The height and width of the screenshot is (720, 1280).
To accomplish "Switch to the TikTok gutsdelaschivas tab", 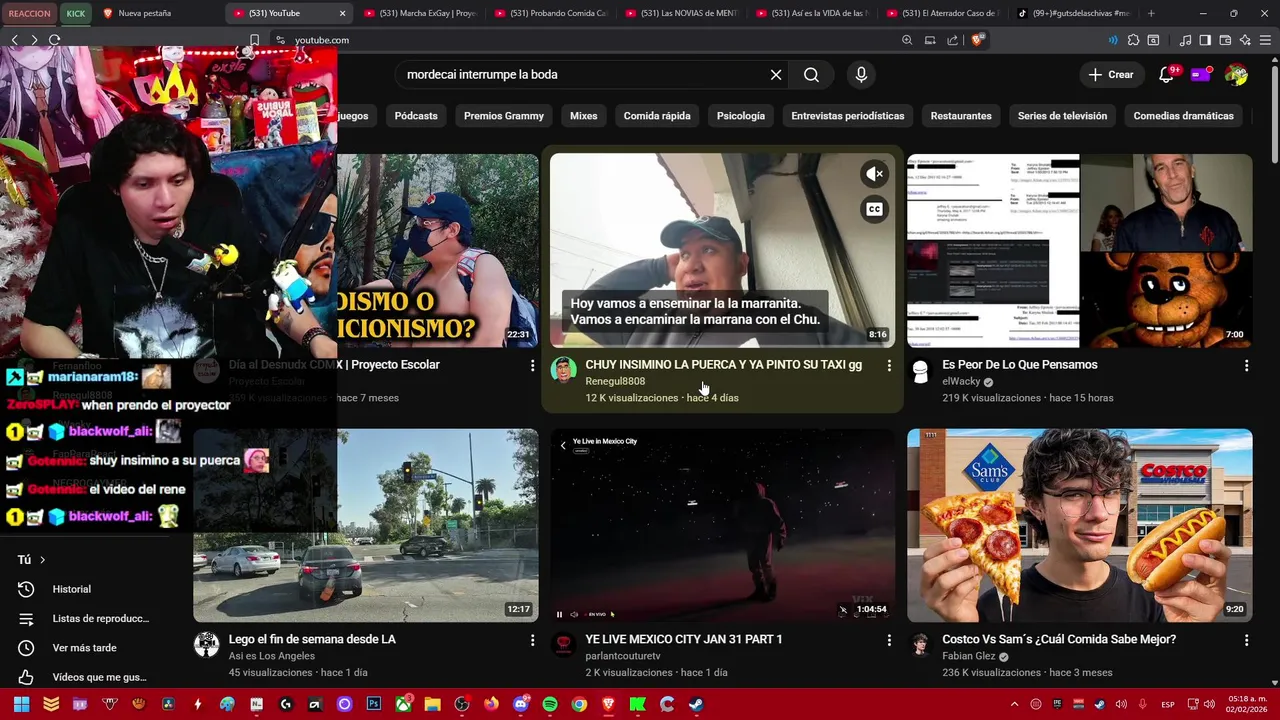I will pyautogui.click(x=1074, y=13).
